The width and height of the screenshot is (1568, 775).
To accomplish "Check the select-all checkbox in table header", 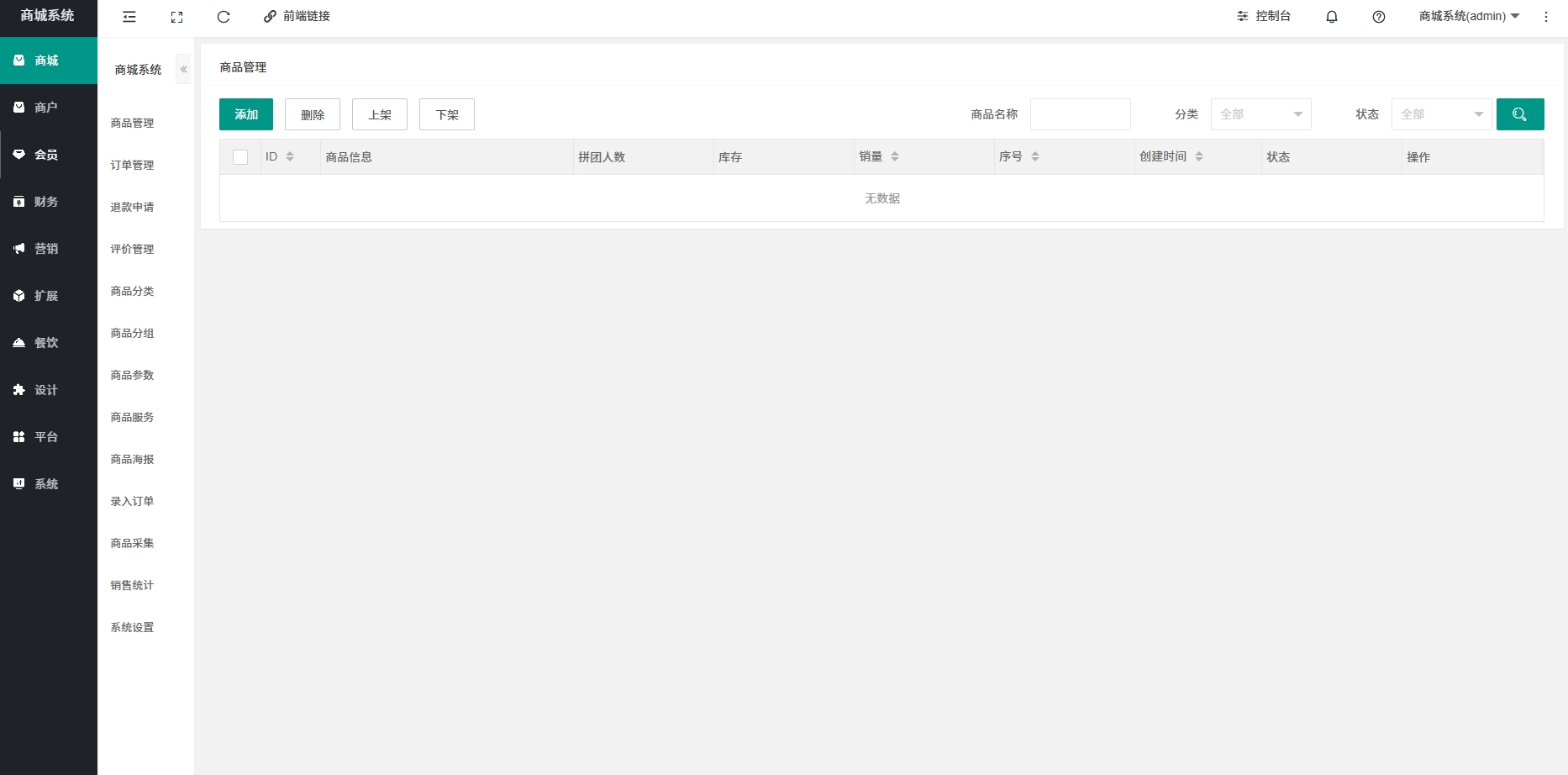I will [x=240, y=157].
